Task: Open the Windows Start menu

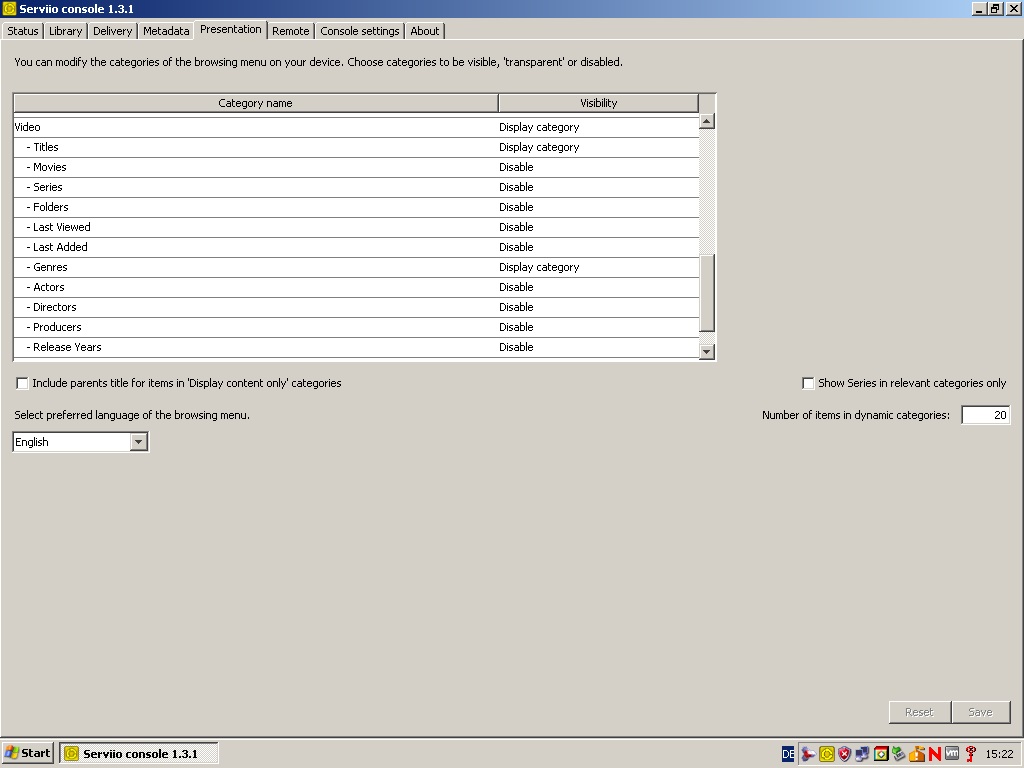Action: pos(28,753)
